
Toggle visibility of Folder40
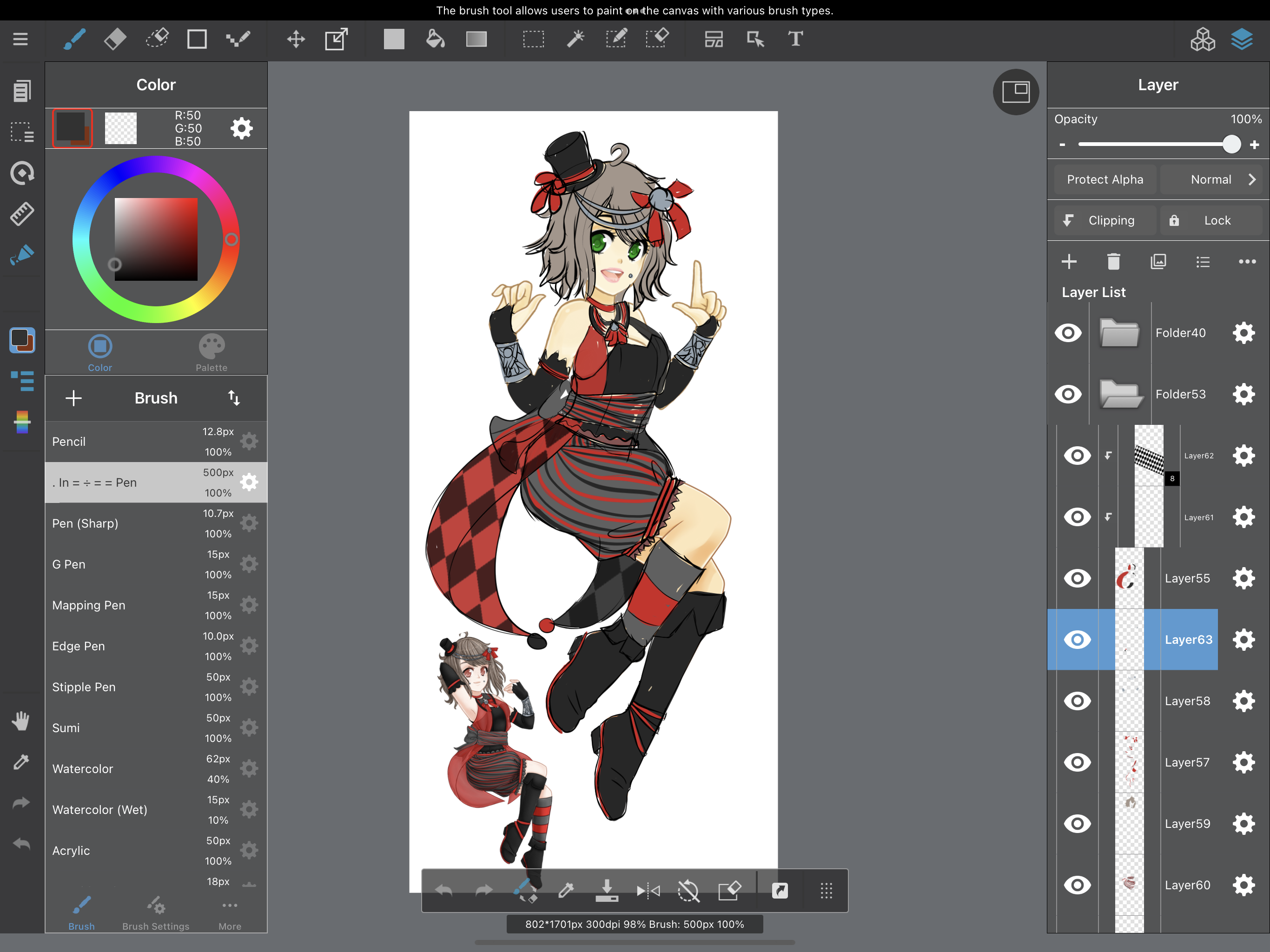(x=1068, y=333)
